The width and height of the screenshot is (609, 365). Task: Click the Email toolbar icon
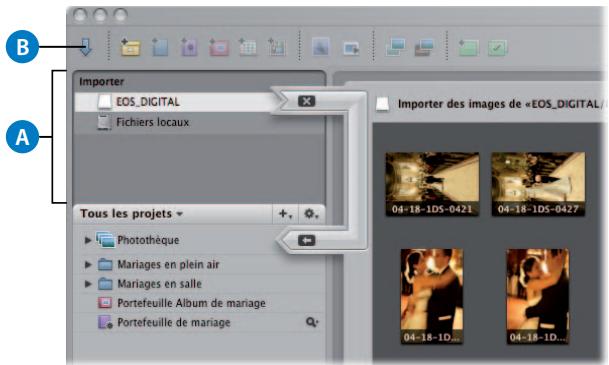coord(320,47)
